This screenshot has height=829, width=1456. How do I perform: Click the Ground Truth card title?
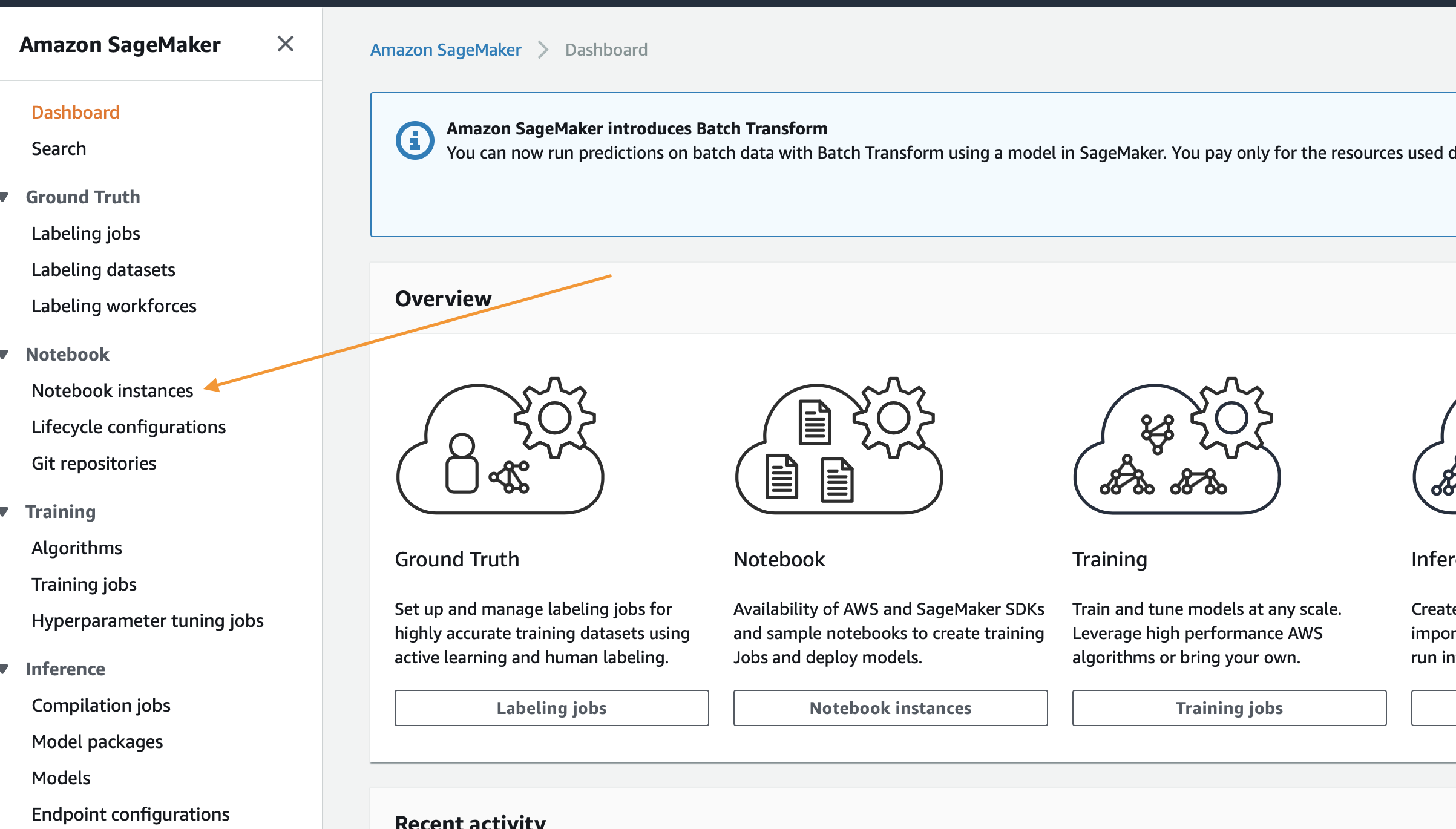pyautogui.click(x=457, y=559)
